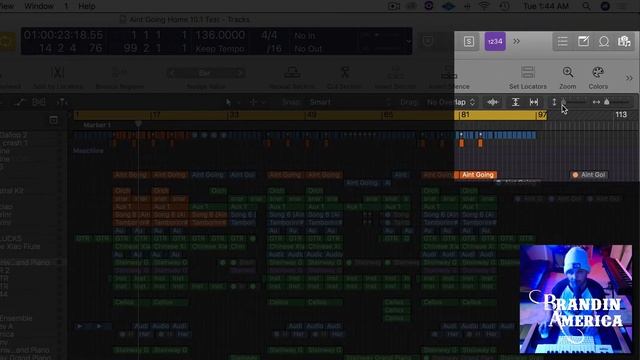Click the Set Locators toolbar icon
The width and height of the screenshot is (640, 360).
528,73
